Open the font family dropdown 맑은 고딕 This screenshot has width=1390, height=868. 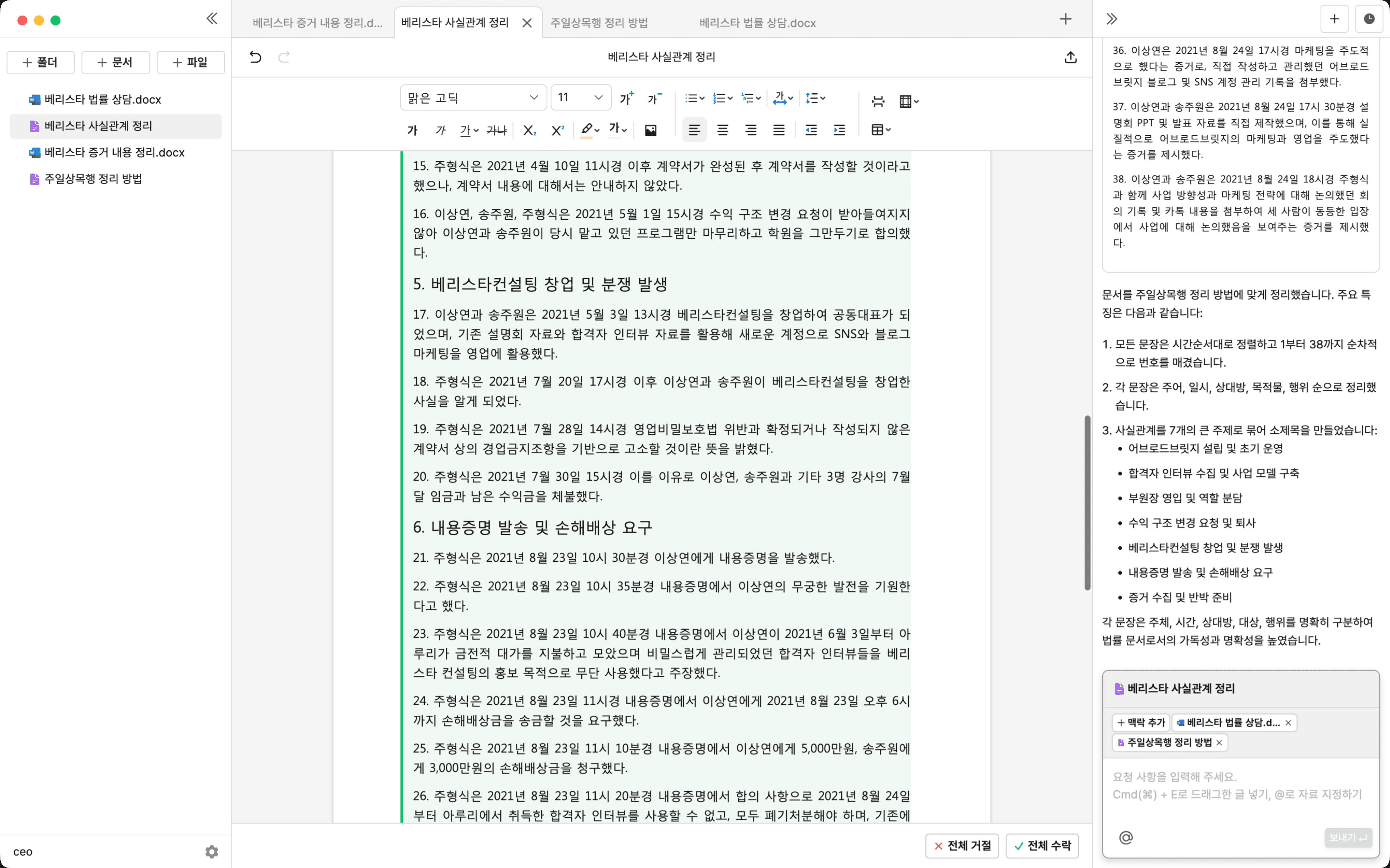point(473,98)
